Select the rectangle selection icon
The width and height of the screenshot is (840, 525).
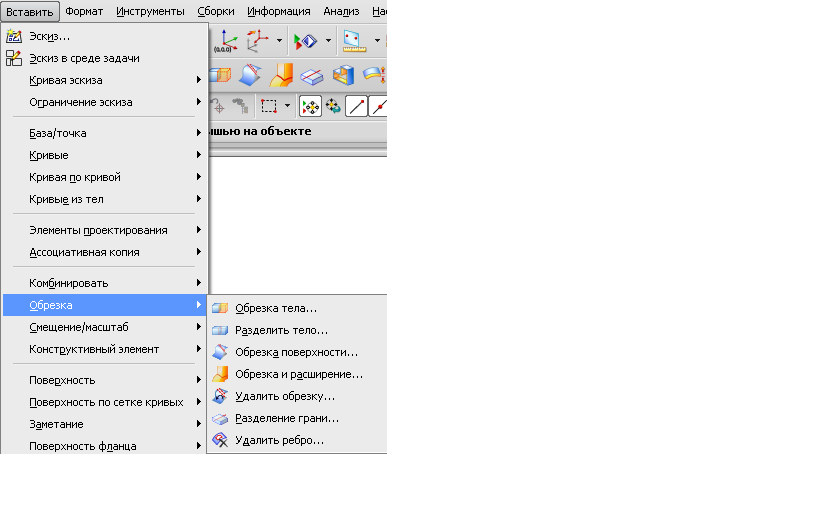tap(269, 106)
